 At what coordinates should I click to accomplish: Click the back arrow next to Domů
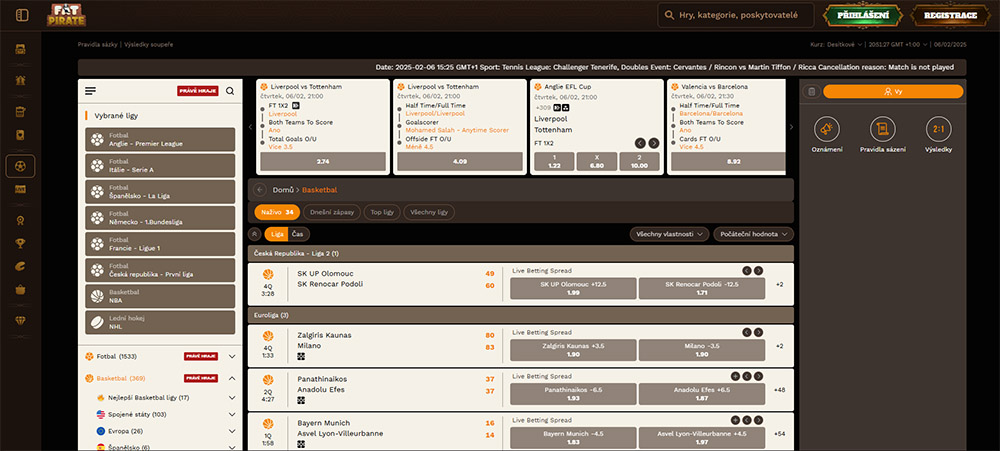pos(260,189)
